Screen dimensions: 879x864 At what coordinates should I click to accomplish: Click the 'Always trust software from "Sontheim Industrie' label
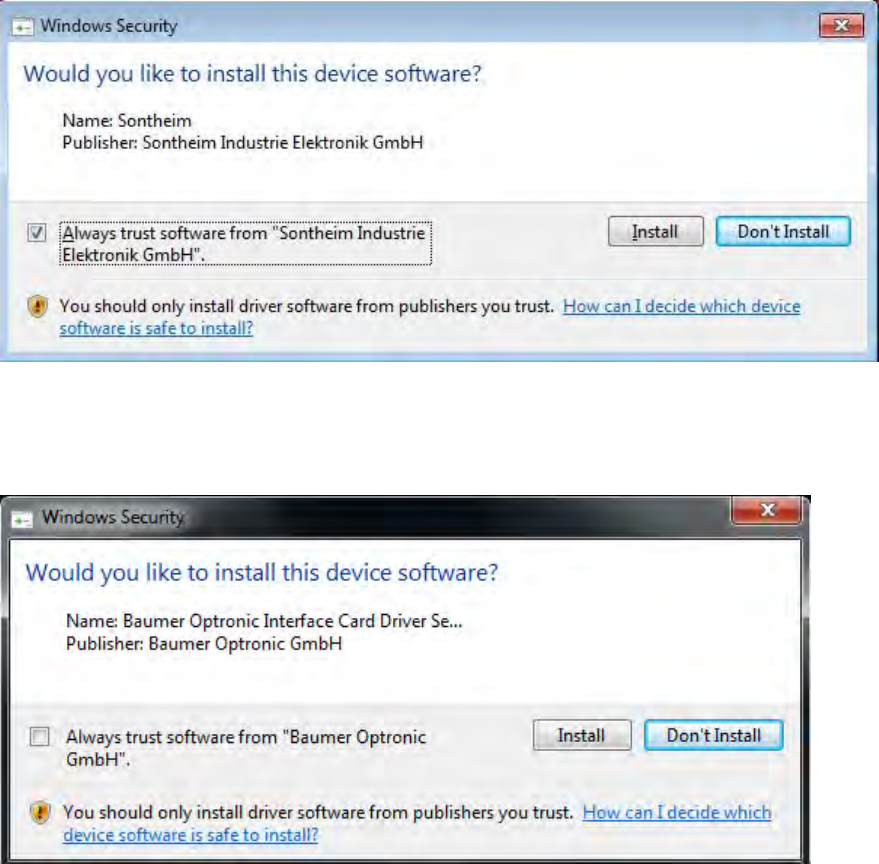[246, 243]
